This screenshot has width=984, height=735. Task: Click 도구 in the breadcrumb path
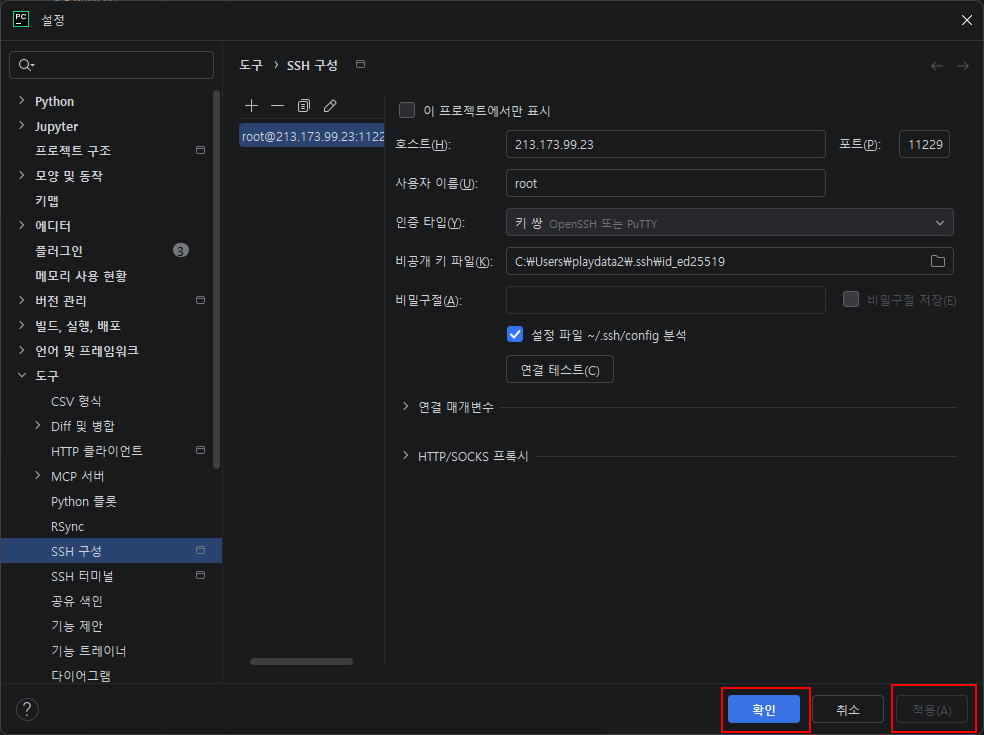coord(251,65)
